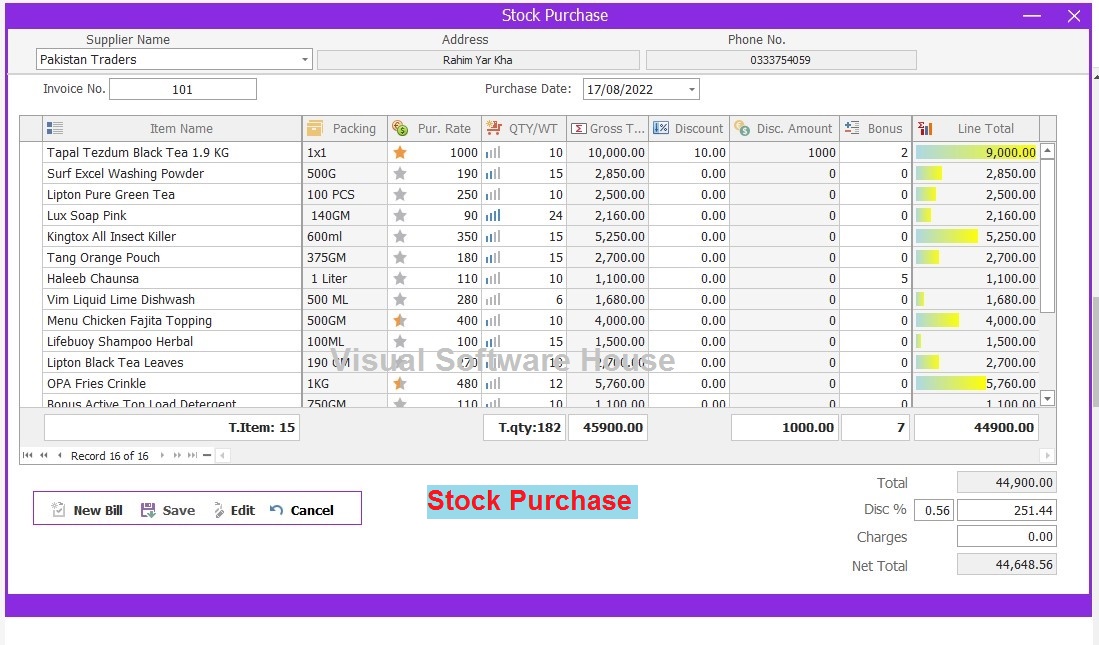Select the Vim Liquid Lime Dishwash item cell

click(172, 299)
